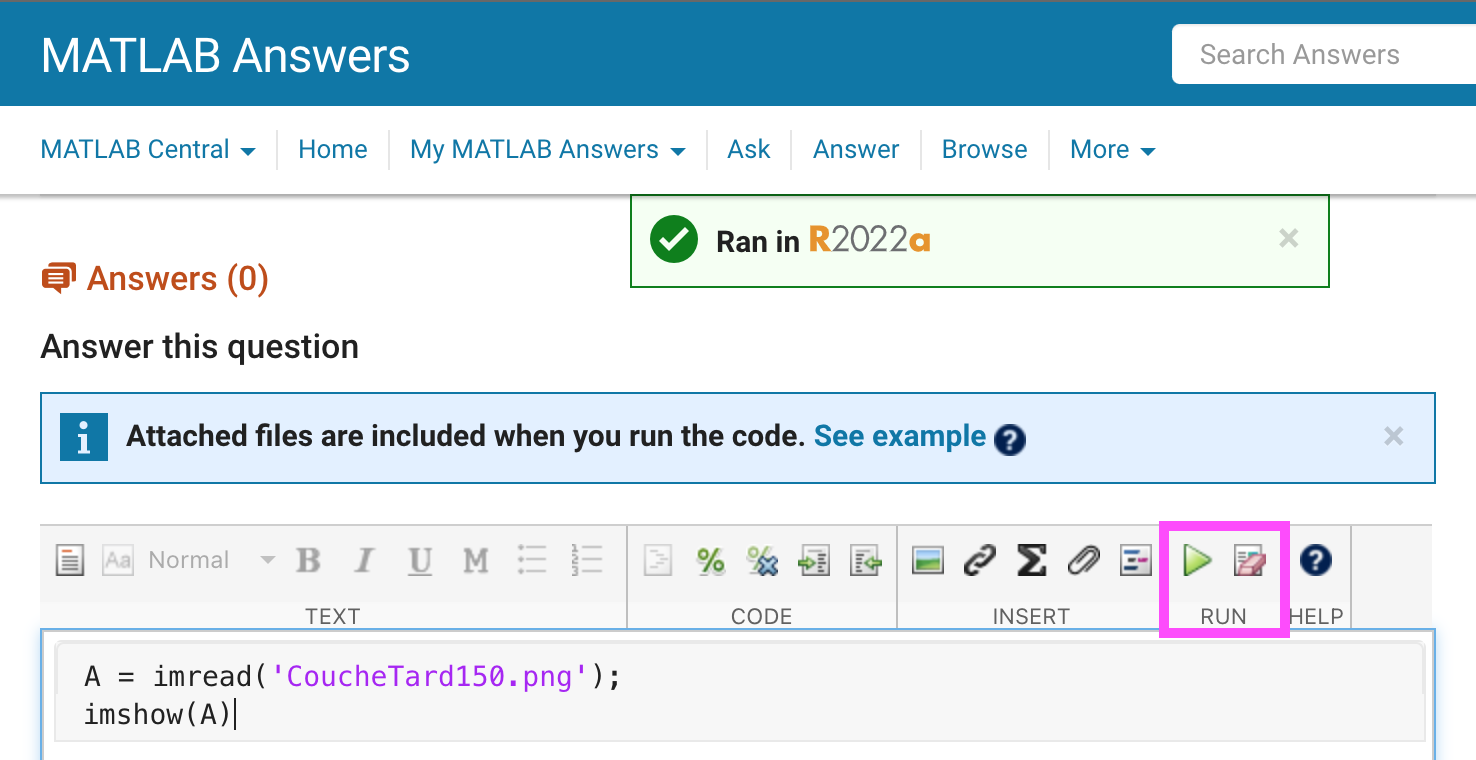1476x760 pixels.
Task: Insert an image using the picture icon
Action: [928, 560]
